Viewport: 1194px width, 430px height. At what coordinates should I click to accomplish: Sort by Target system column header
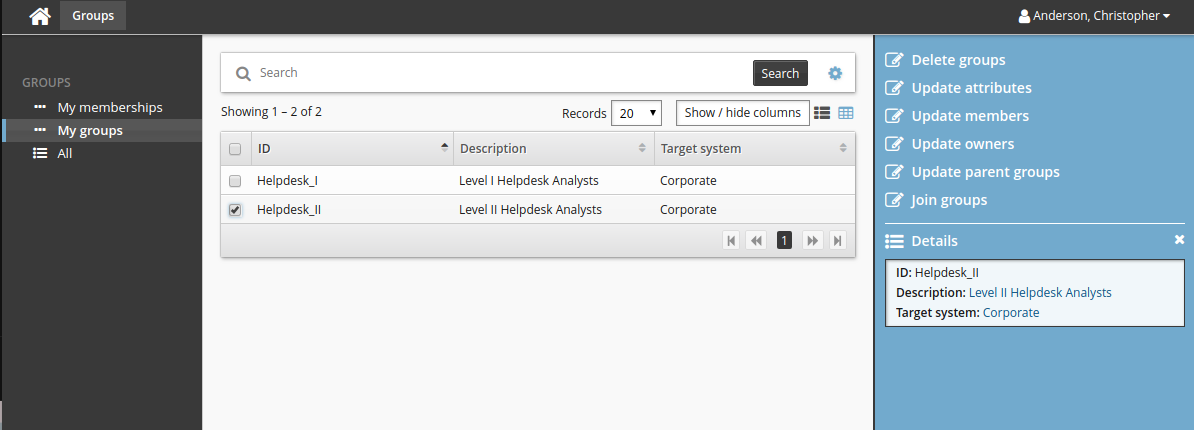tap(755, 148)
